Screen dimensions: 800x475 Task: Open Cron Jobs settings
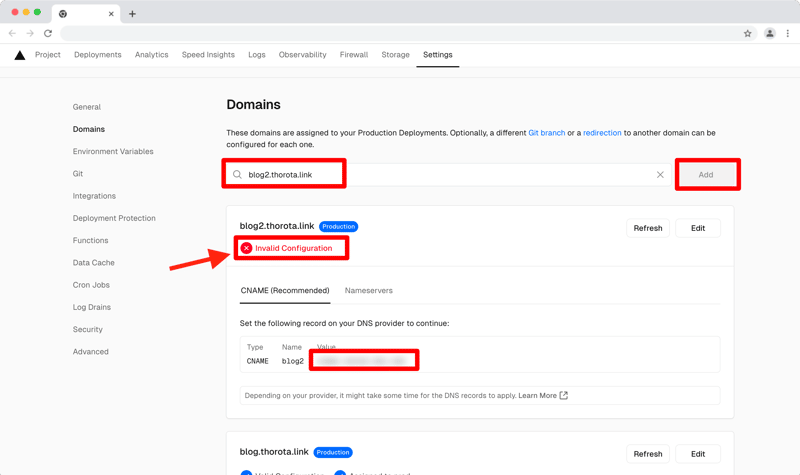pos(91,285)
